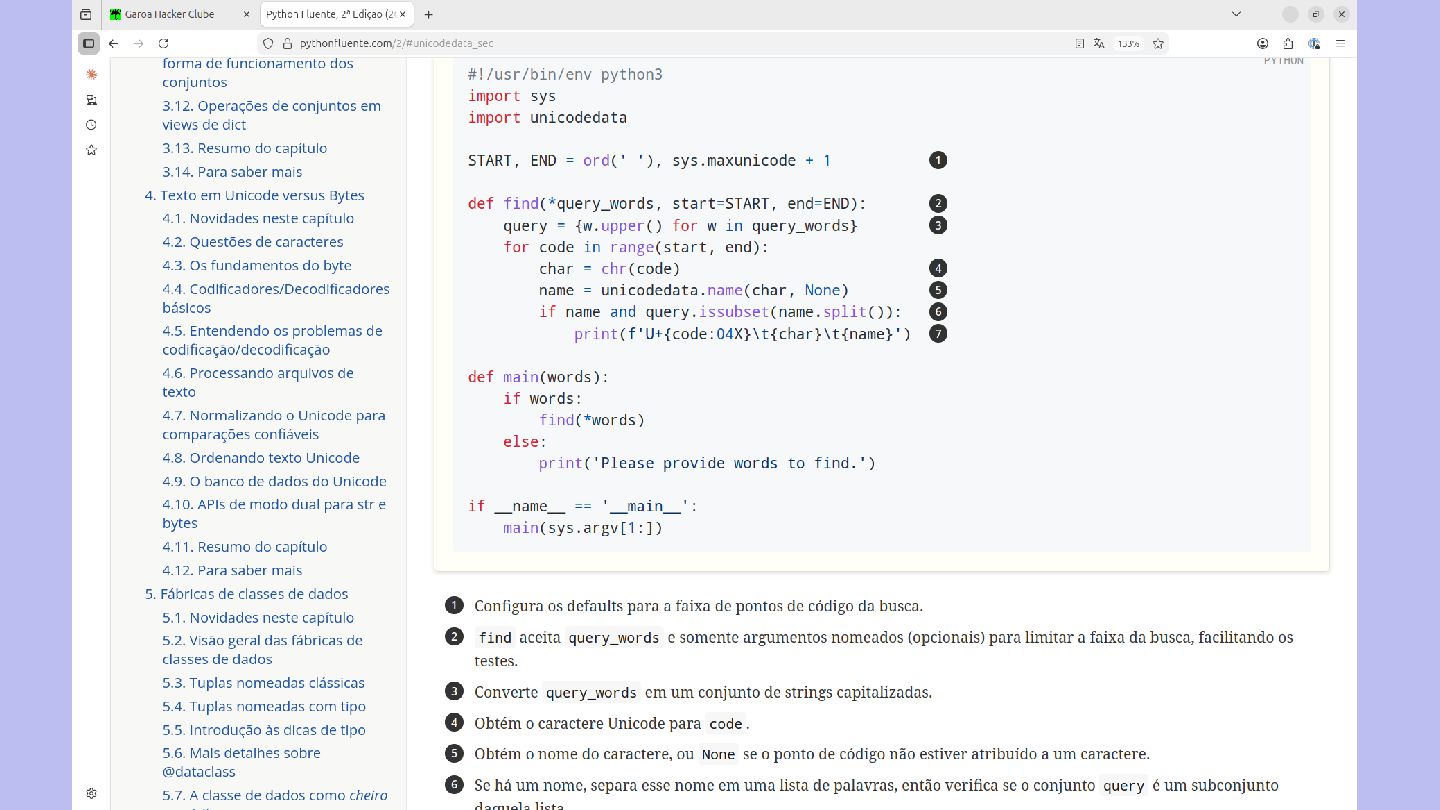Screen dimensions: 1440x810
Task: Toggle the browser sidebar button
Action: (x=89, y=43)
